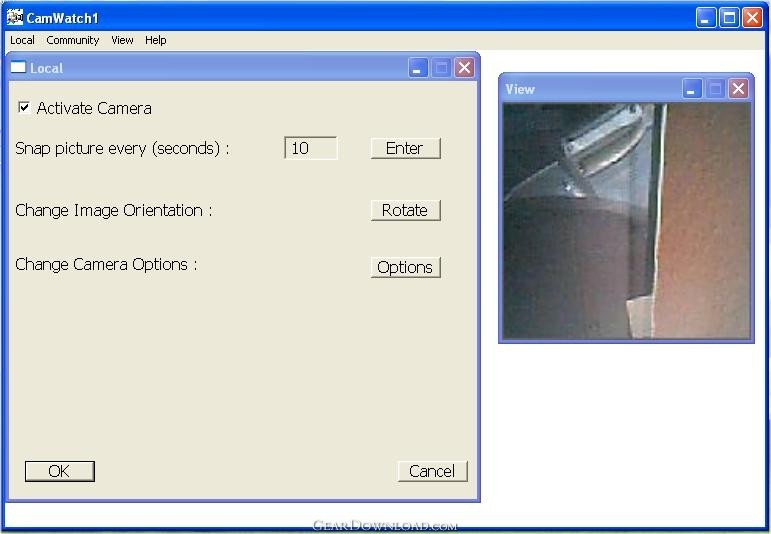
Task: Close the CamWatch1 main window
Action: [752, 18]
